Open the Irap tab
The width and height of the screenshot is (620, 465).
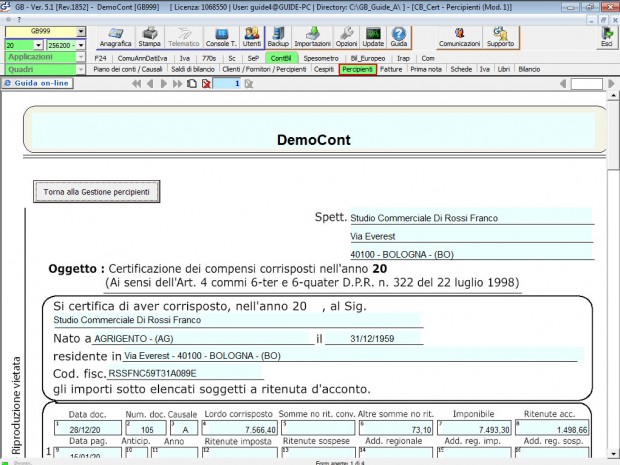click(x=403, y=58)
